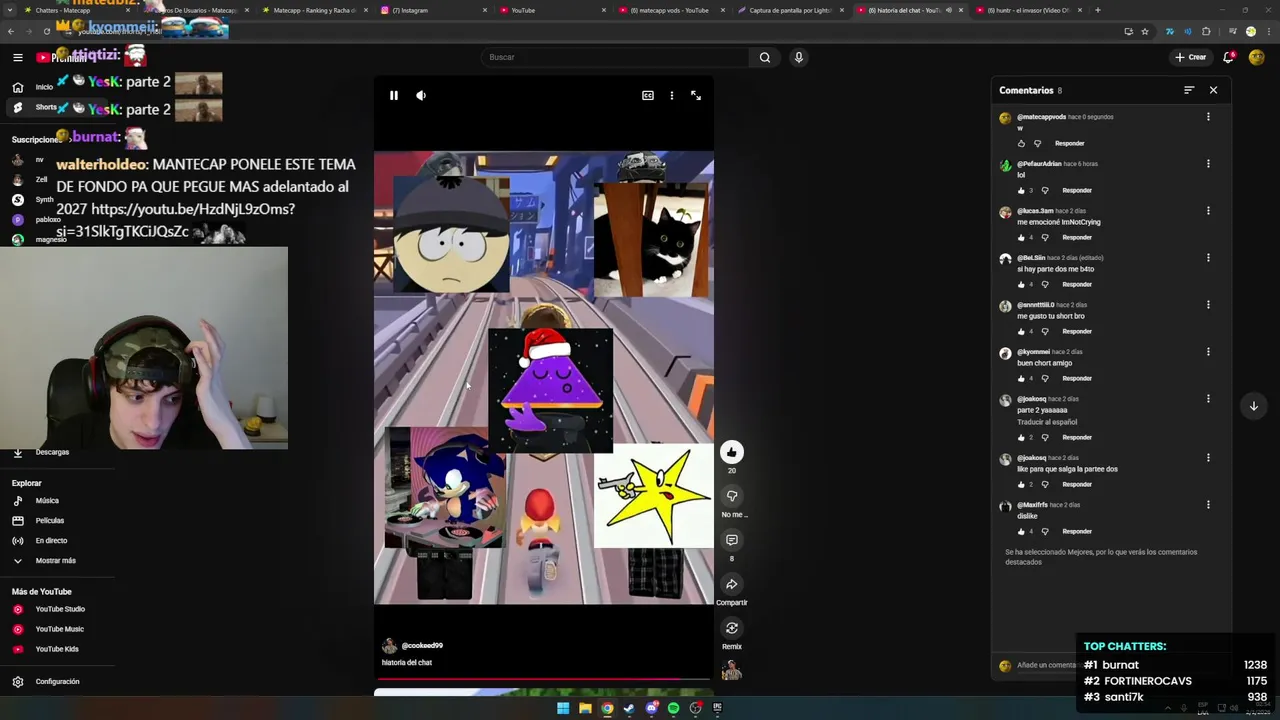Dislike the Short with the thumbs-down button
Image resolution: width=1280 pixels, height=720 pixels.
[732, 496]
